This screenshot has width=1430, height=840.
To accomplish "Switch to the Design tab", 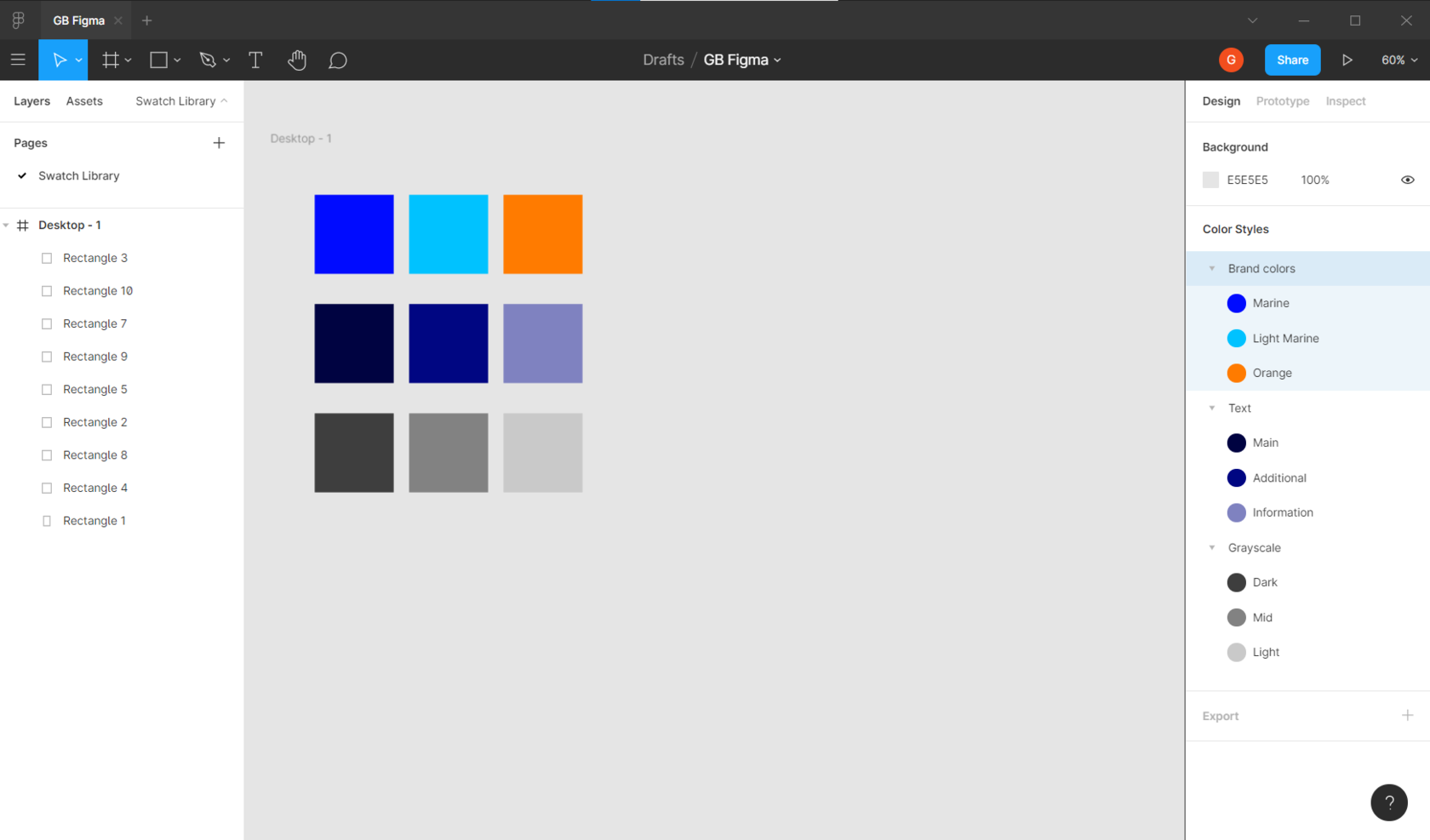I will (1221, 101).
